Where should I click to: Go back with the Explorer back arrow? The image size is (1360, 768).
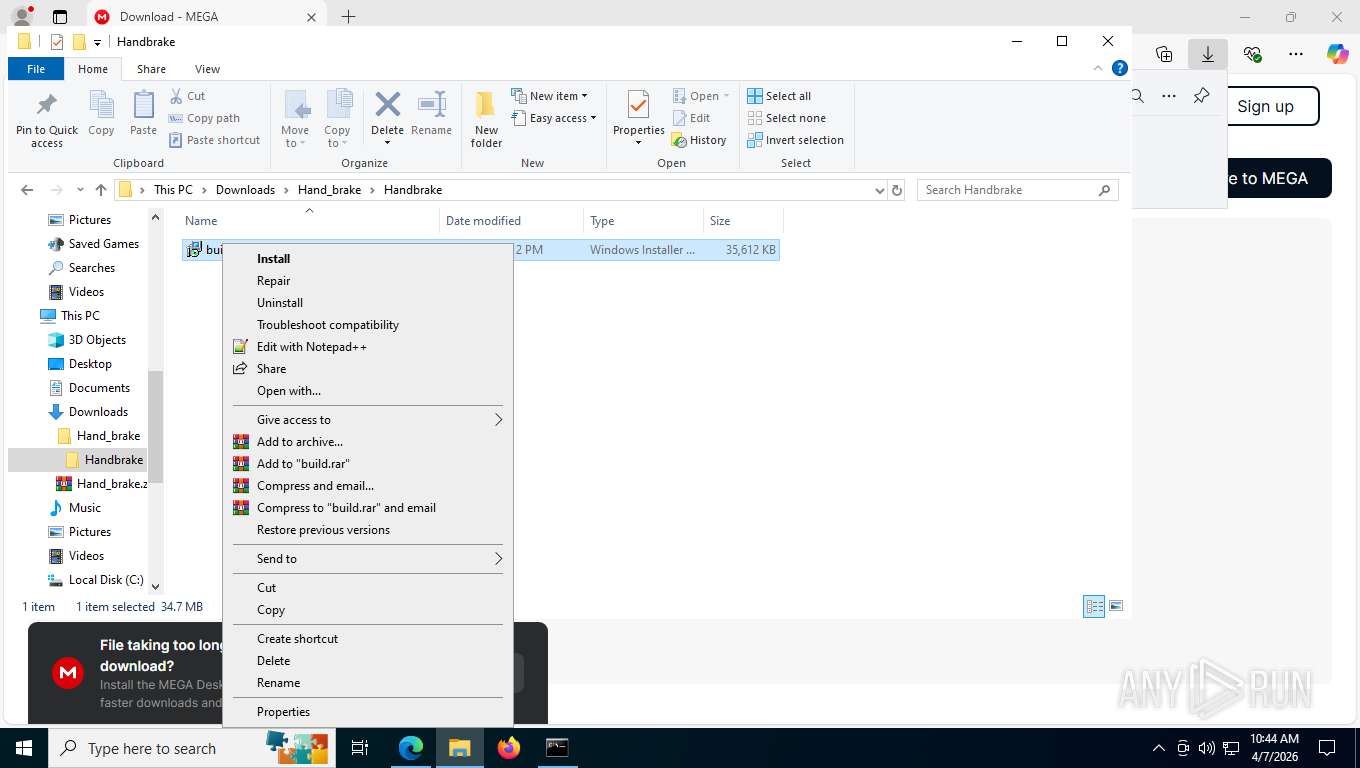27,190
